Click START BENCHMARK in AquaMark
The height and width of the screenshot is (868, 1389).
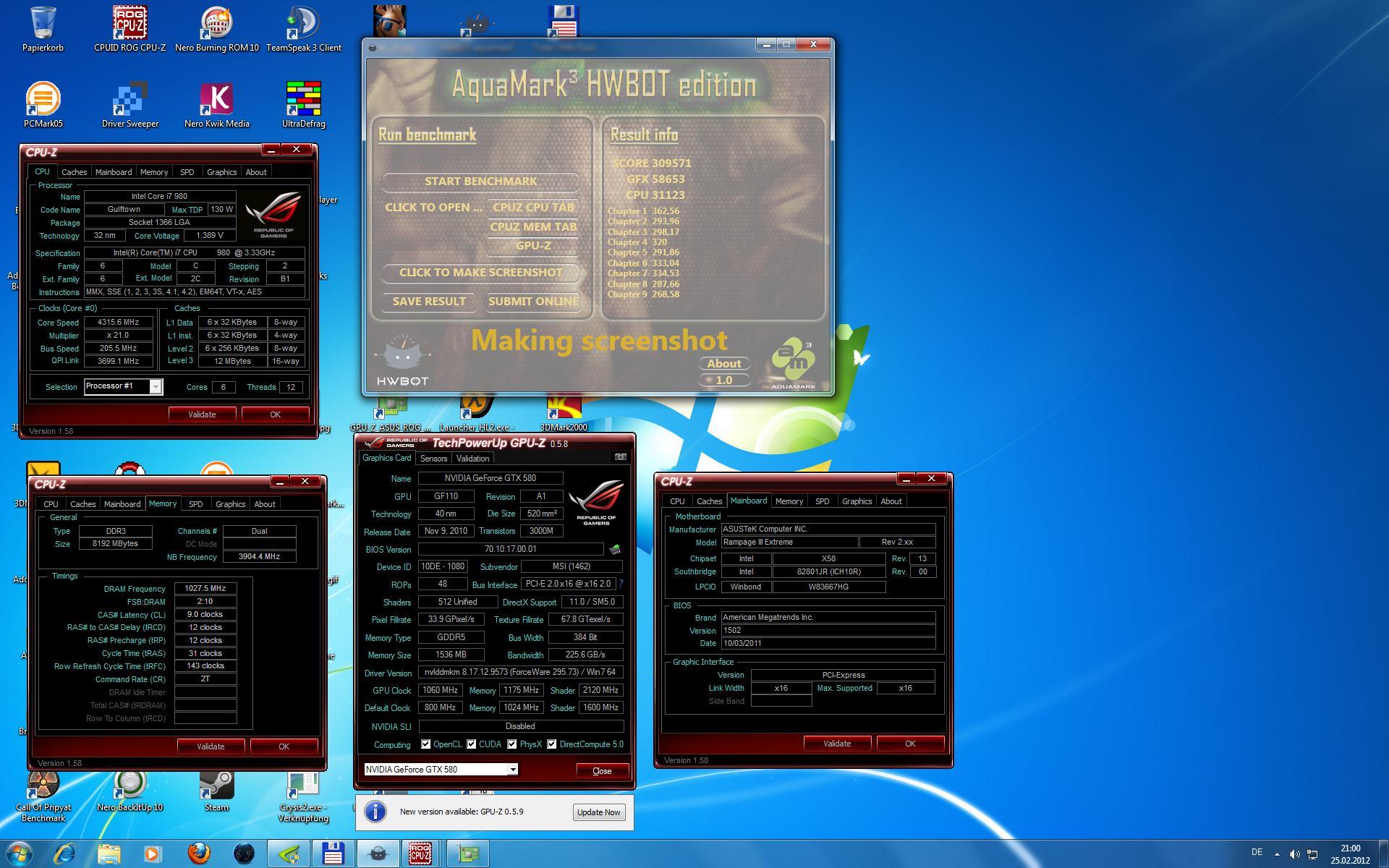click(x=480, y=181)
